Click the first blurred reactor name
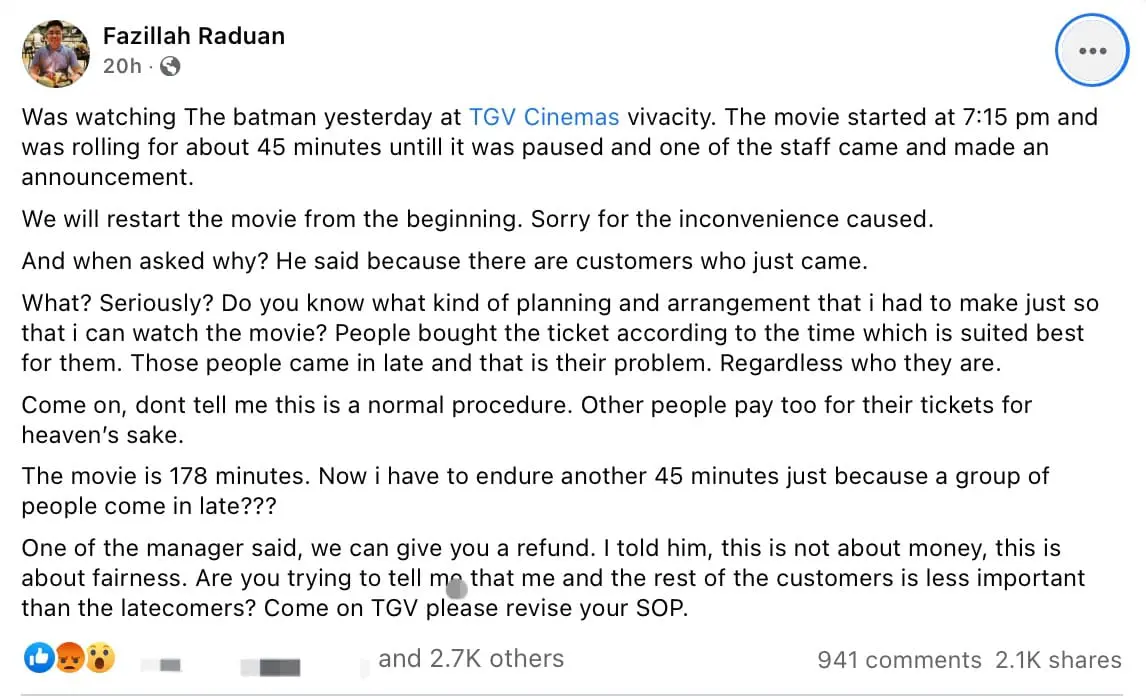1146x696 pixels. [x=168, y=661]
